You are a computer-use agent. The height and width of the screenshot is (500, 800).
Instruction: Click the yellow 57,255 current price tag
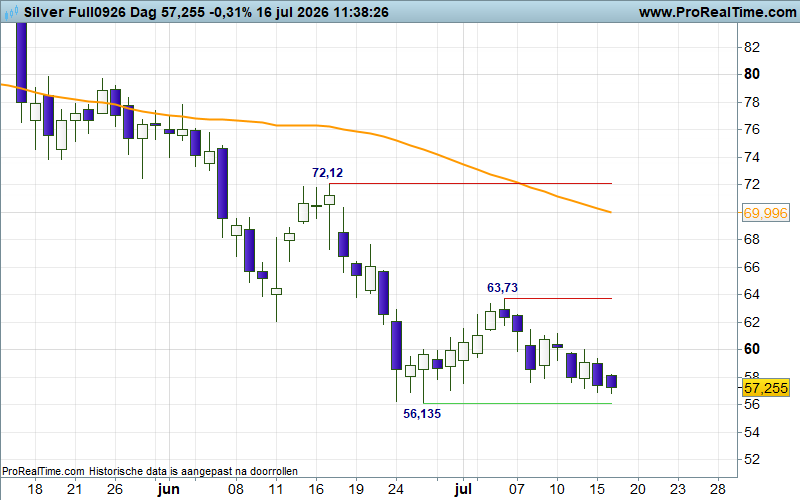765,388
